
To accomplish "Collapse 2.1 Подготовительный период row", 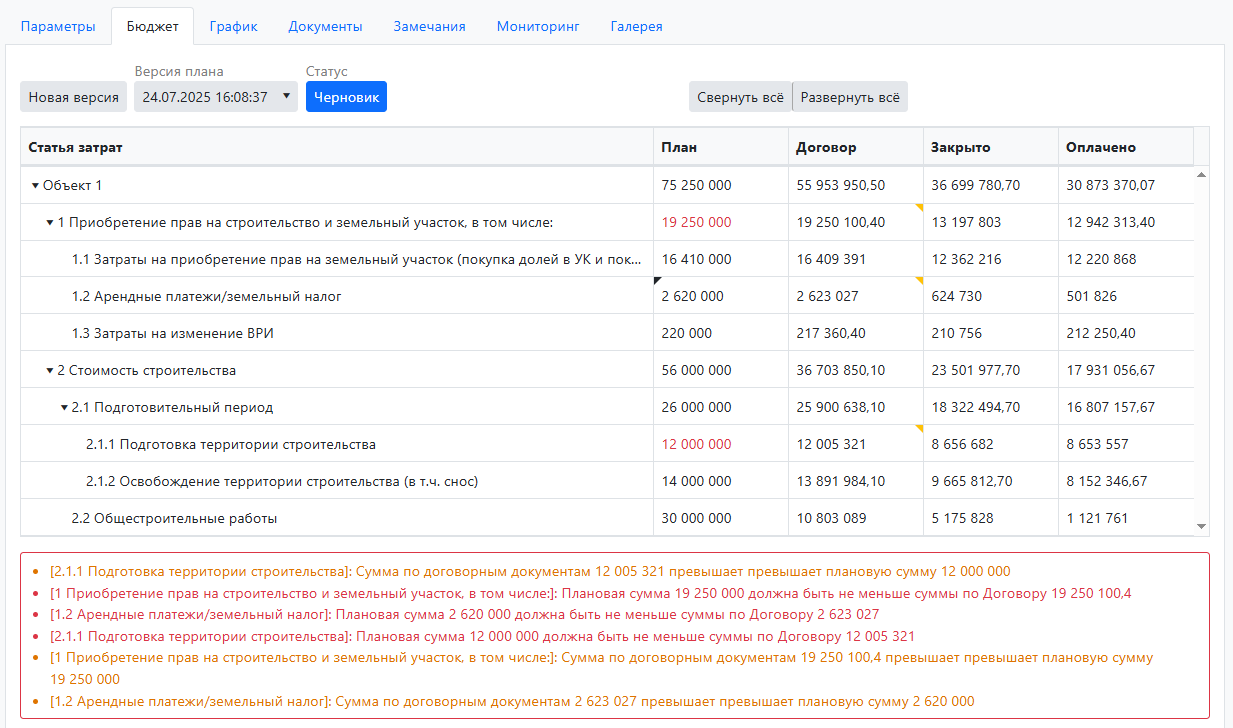I will (x=64, y=408).
